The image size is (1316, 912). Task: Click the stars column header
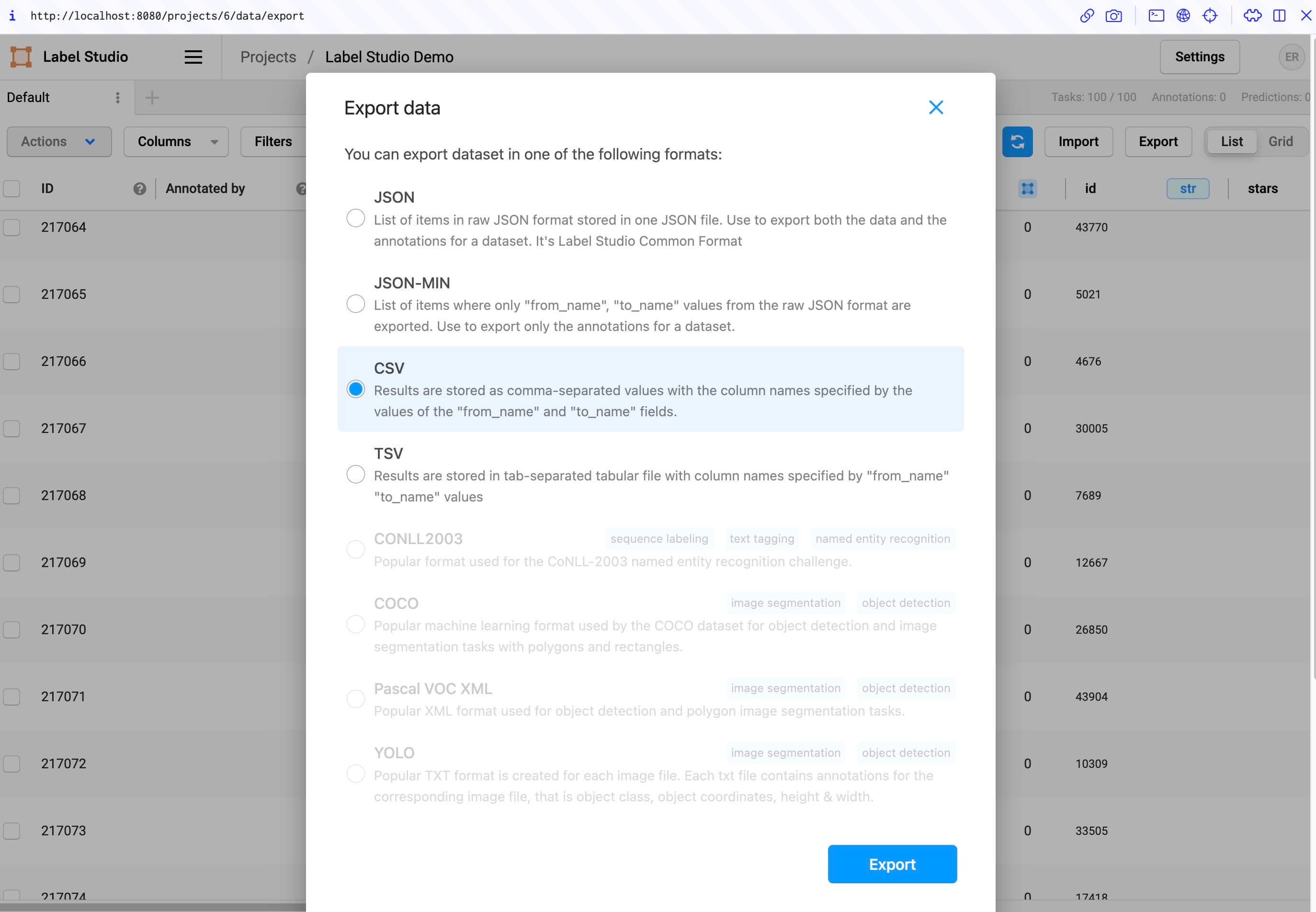tap(1262, 189)
